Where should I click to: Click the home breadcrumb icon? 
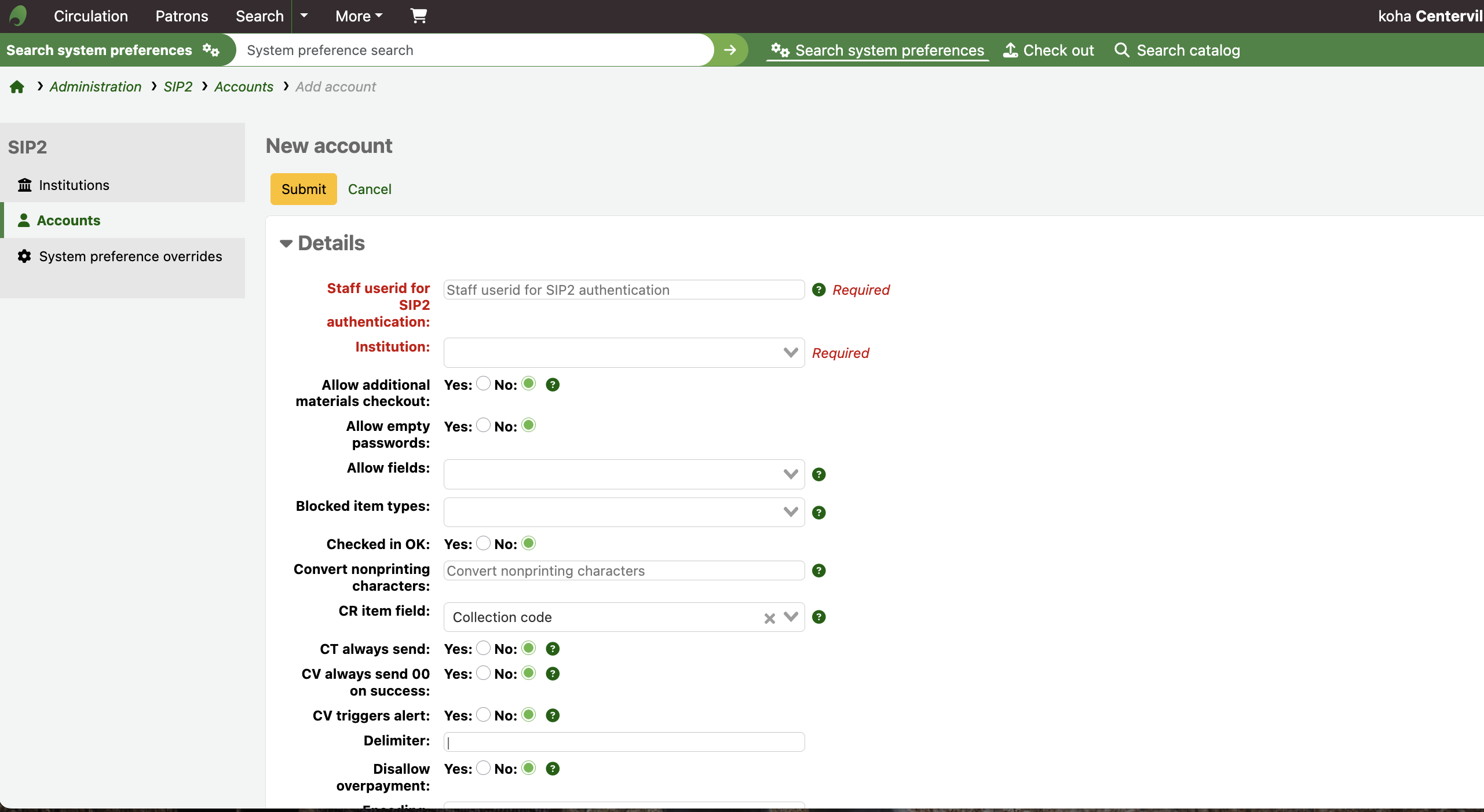(x=17, y=87)
